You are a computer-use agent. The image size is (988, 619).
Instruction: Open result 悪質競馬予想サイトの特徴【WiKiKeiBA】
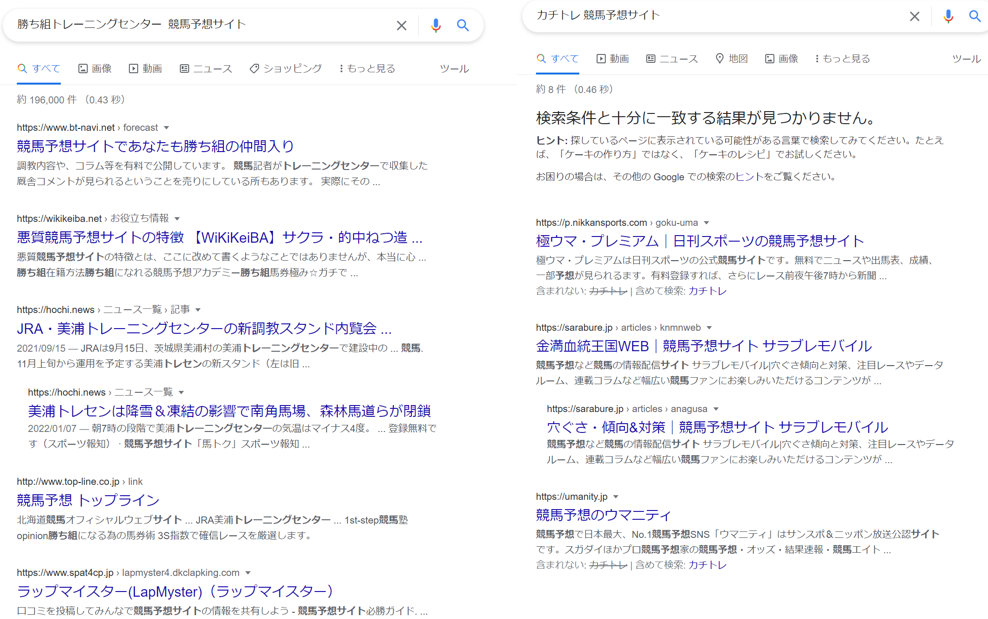[x=219, y=238]
